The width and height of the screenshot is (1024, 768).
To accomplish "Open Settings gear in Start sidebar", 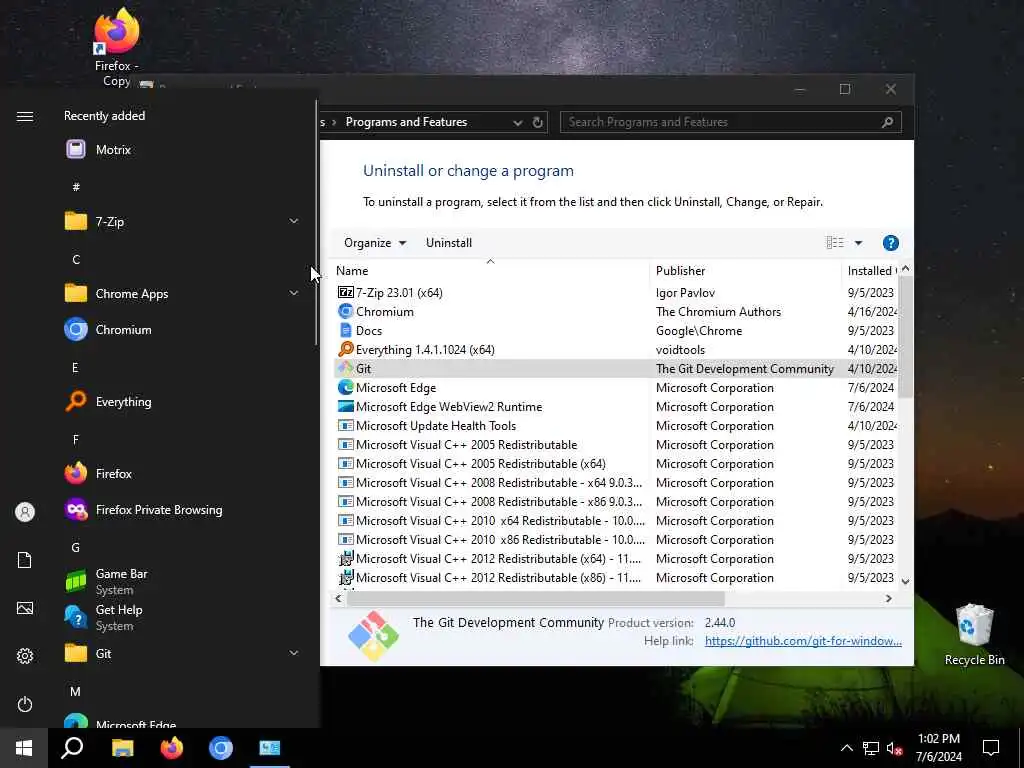I will [25, 656].
